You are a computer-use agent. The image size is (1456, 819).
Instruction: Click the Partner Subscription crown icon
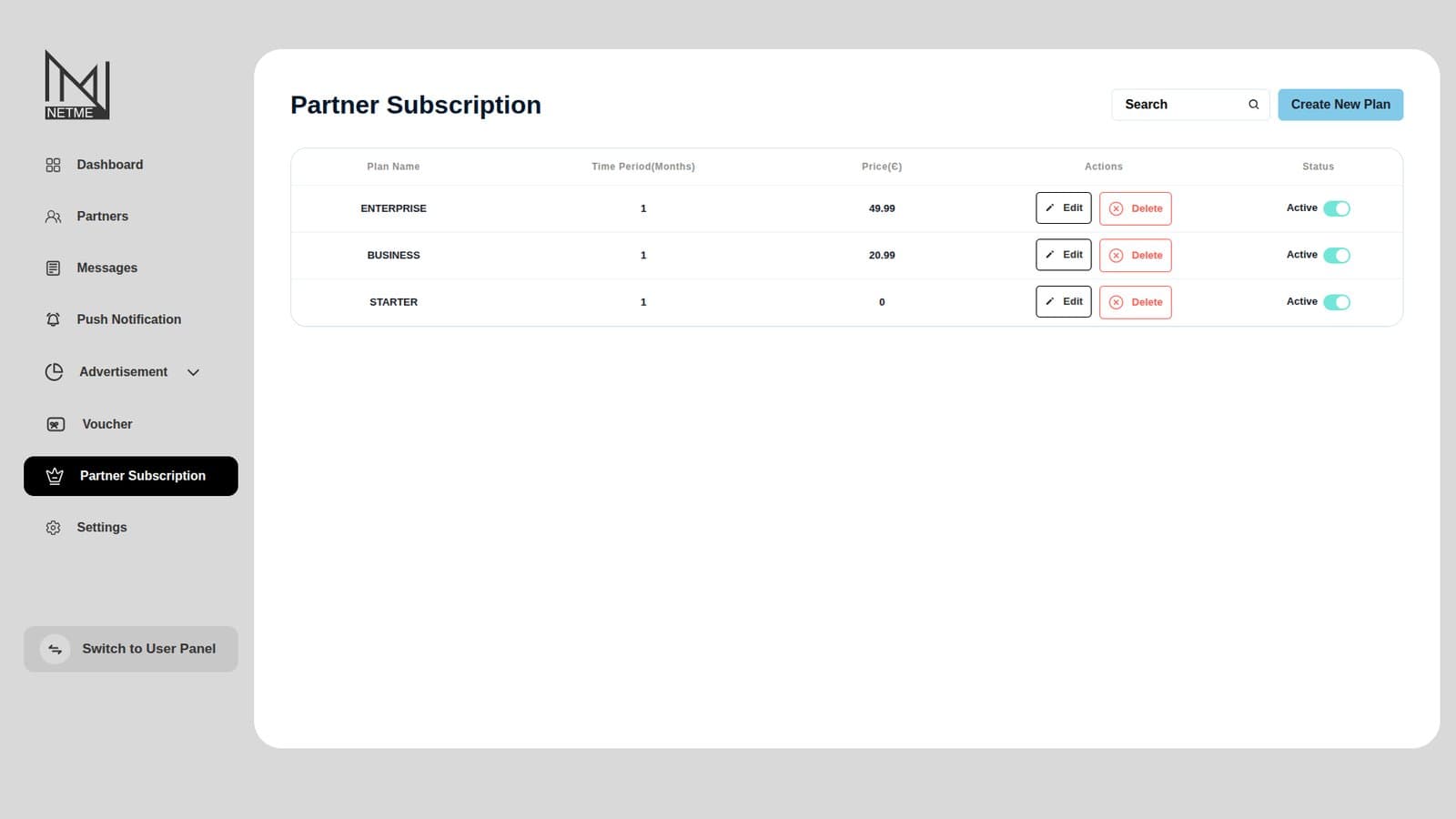55,476
